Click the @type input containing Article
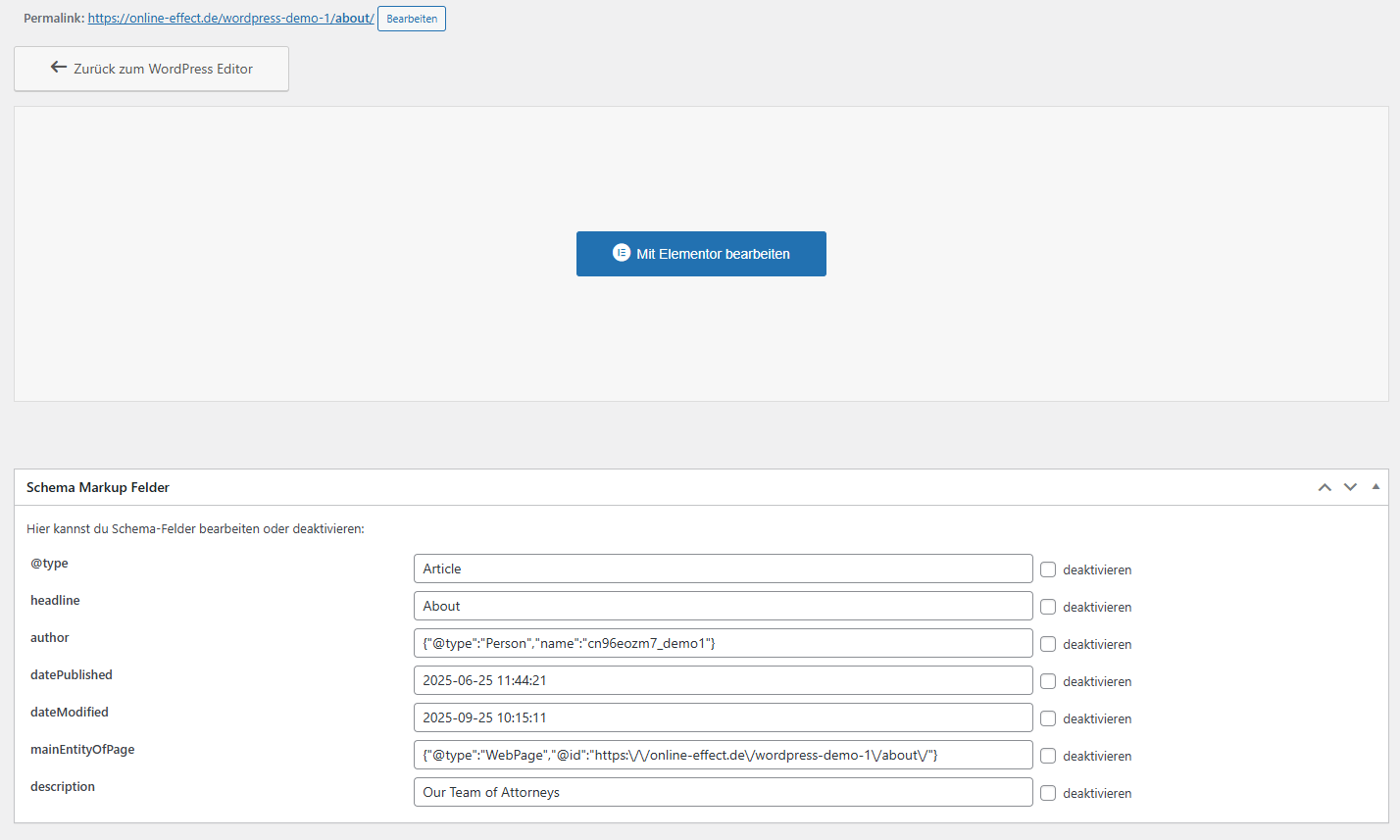This screenshot has height=840, width=1400. (x=723, y=568)
